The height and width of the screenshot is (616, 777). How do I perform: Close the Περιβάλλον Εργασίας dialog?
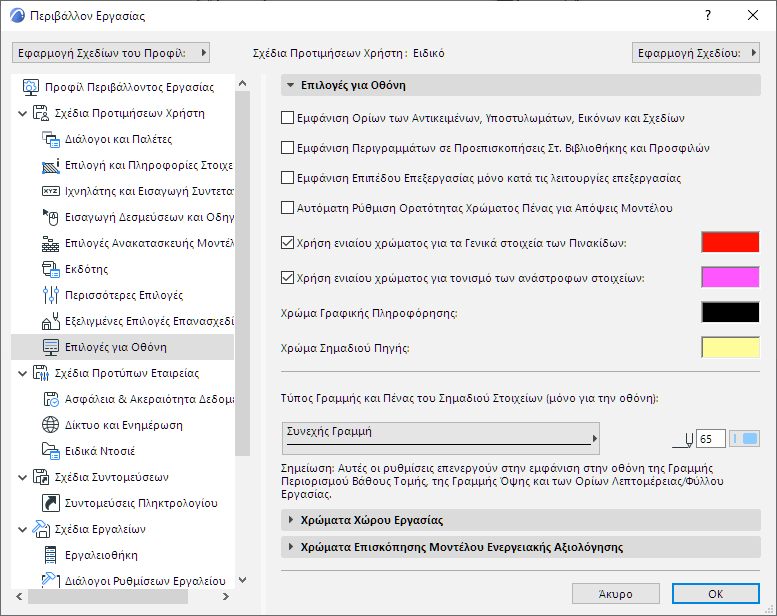tap(753, 15)
